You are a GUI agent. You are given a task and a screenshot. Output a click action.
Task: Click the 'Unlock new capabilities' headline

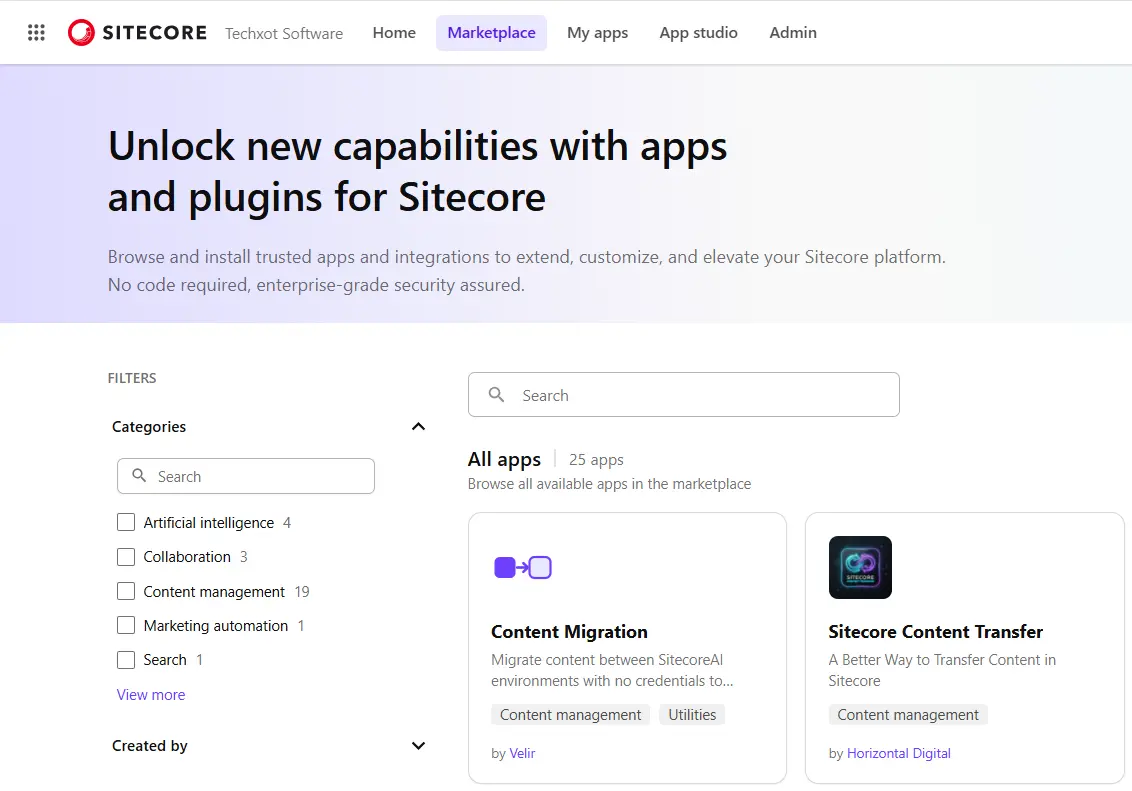[417, 171]
